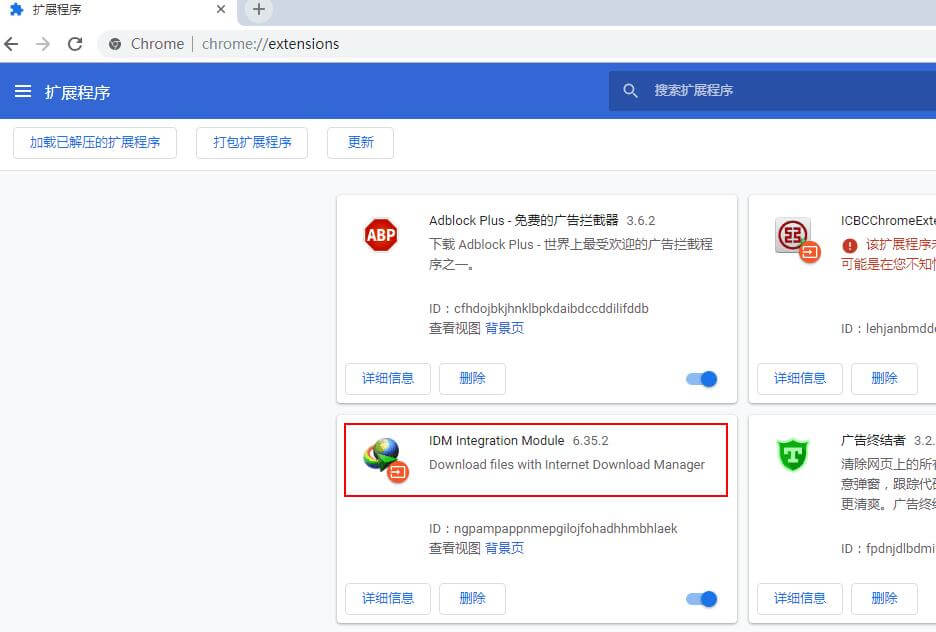Click the ICBC extension icon
936x632 pixels.
pos(793,237)
